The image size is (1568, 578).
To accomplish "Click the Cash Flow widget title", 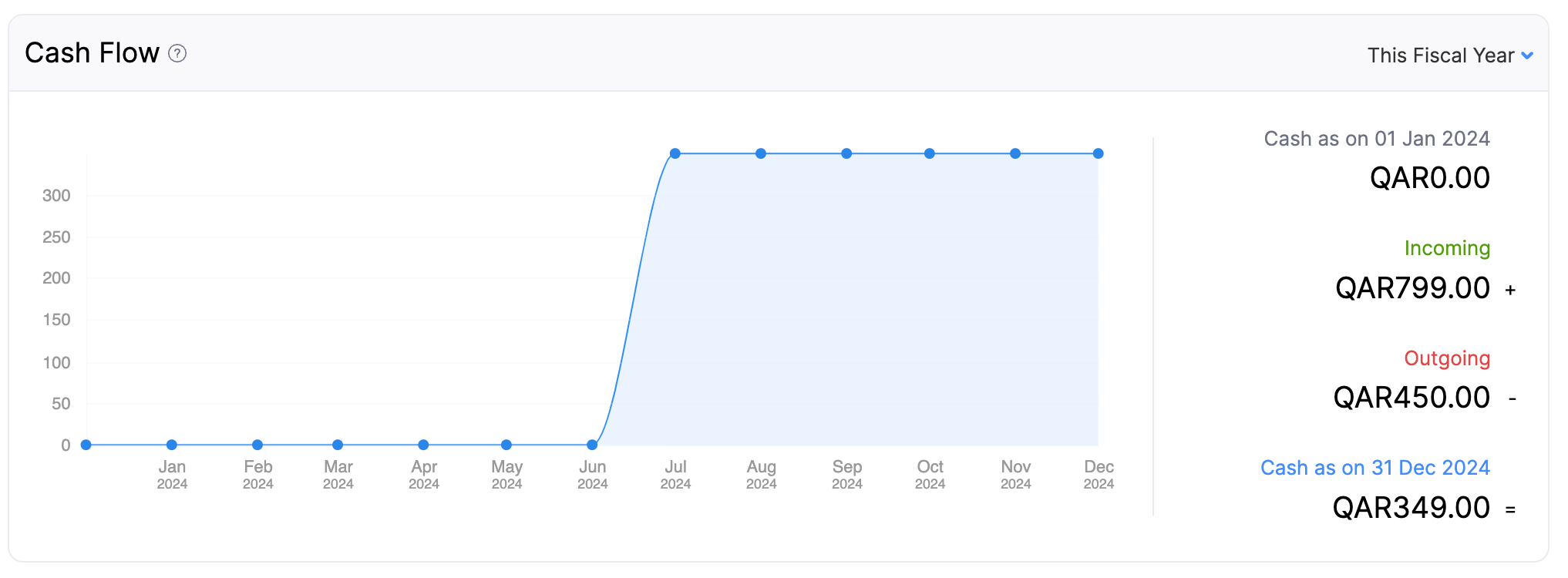I will [x=90, y=53].
